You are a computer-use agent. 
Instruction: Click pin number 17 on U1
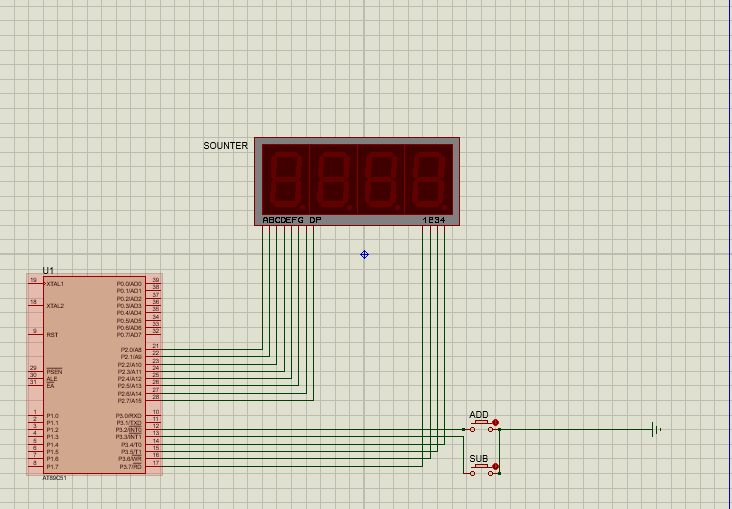tap(156, 463)
